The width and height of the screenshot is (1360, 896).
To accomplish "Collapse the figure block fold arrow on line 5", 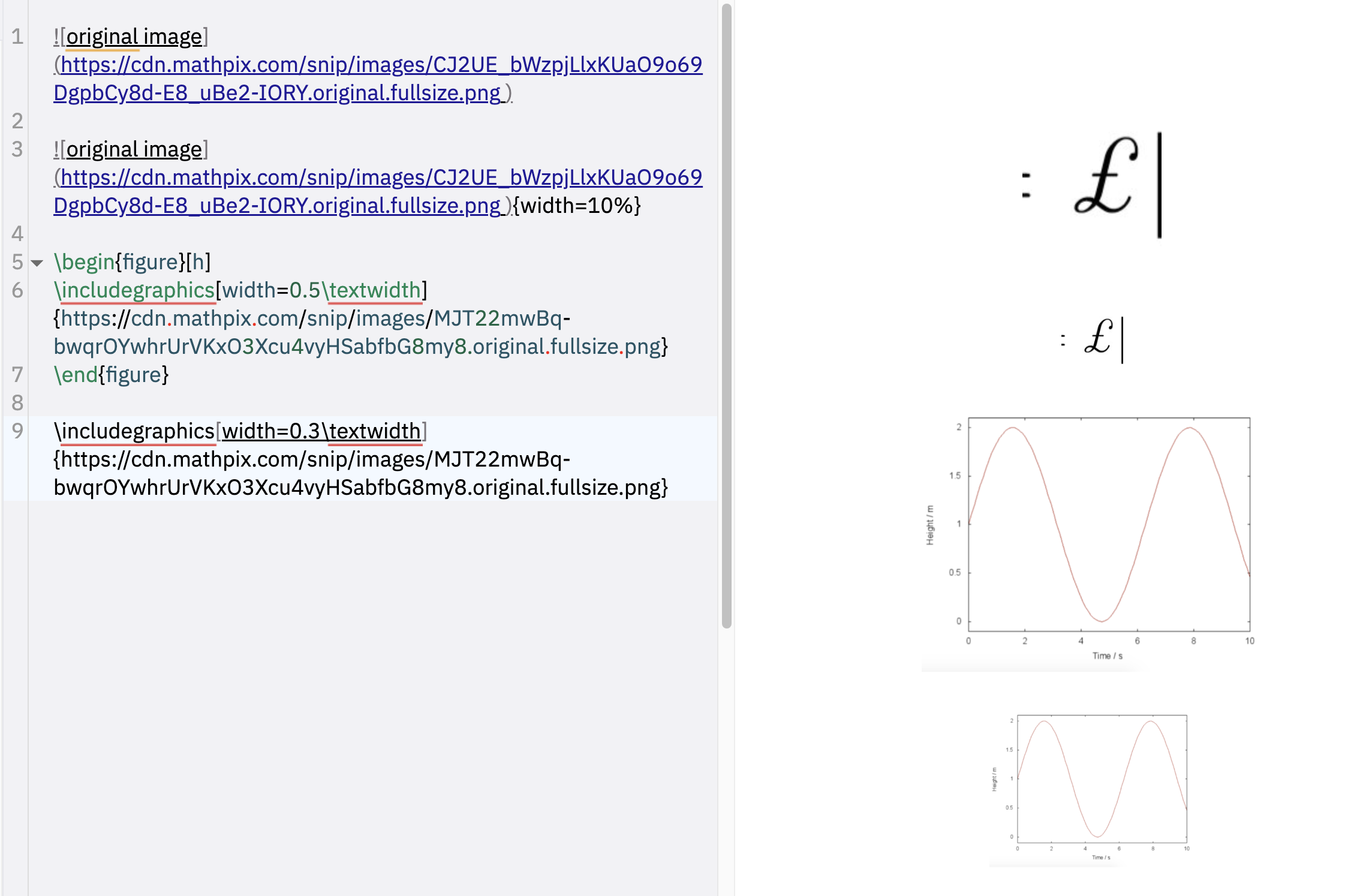I will pos(37,263).
